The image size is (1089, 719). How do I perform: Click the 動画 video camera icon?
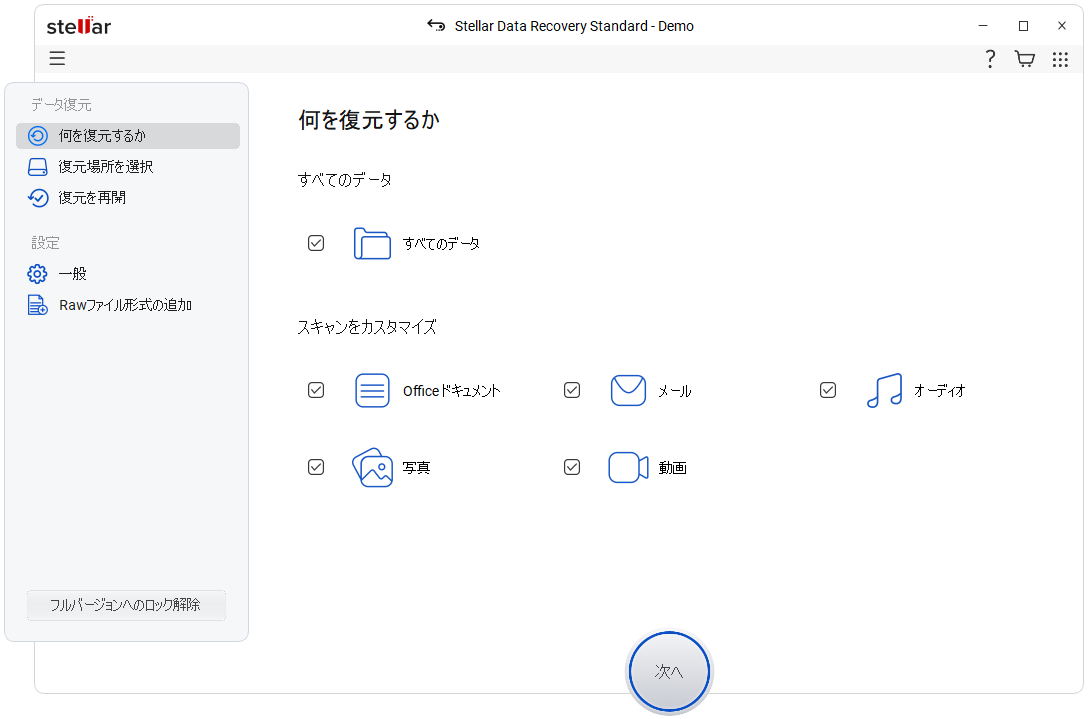[628, 467]
